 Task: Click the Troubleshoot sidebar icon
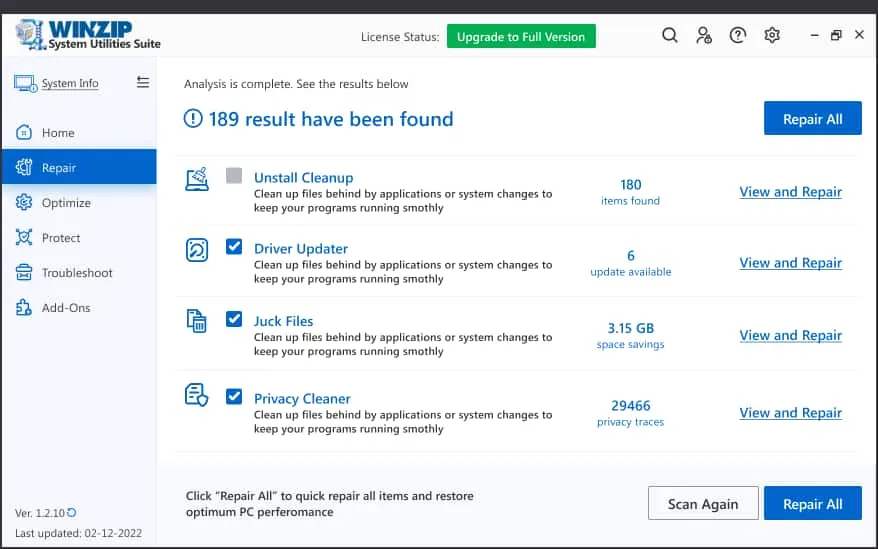pos(24,272)
